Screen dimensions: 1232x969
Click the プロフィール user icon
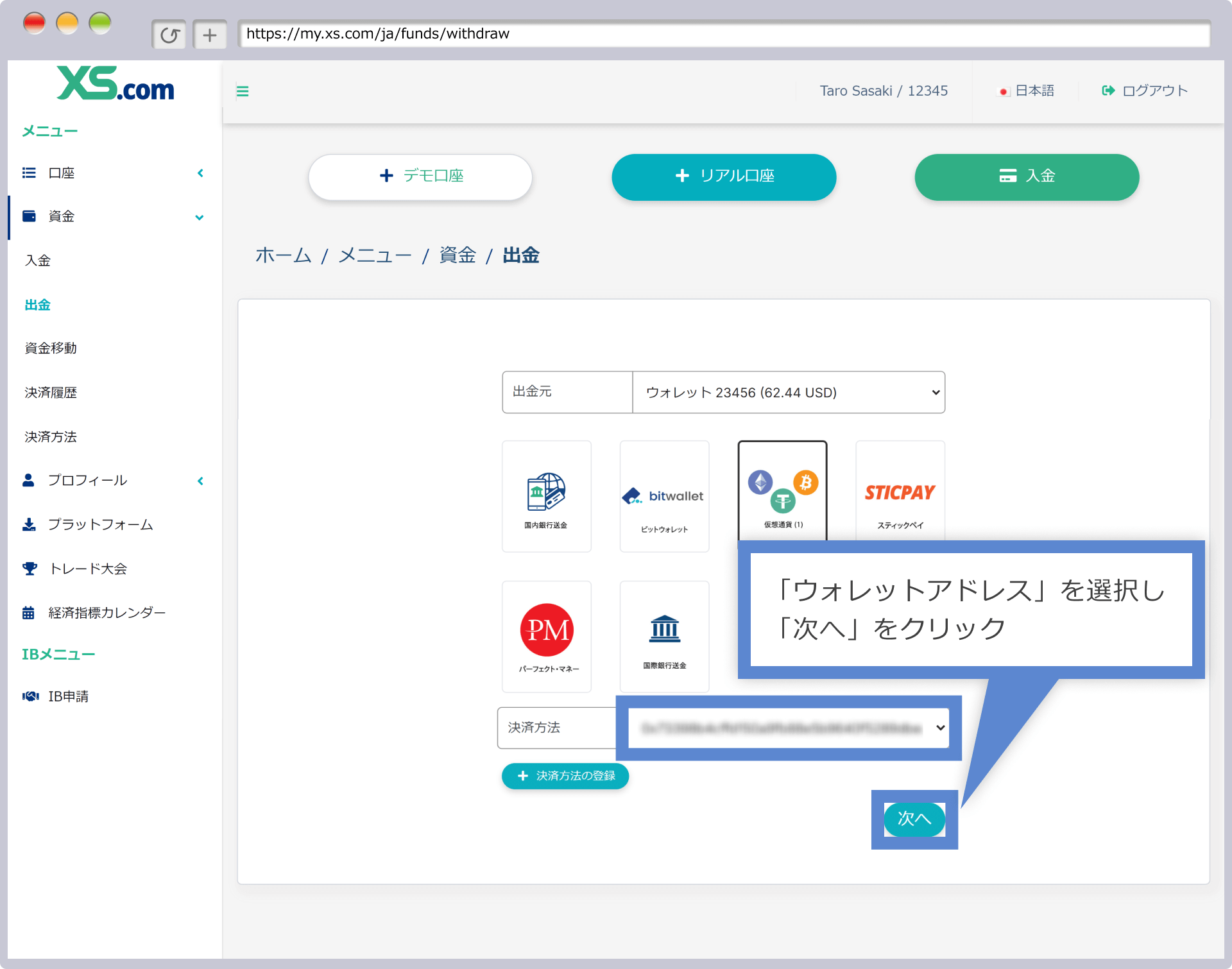28,480
